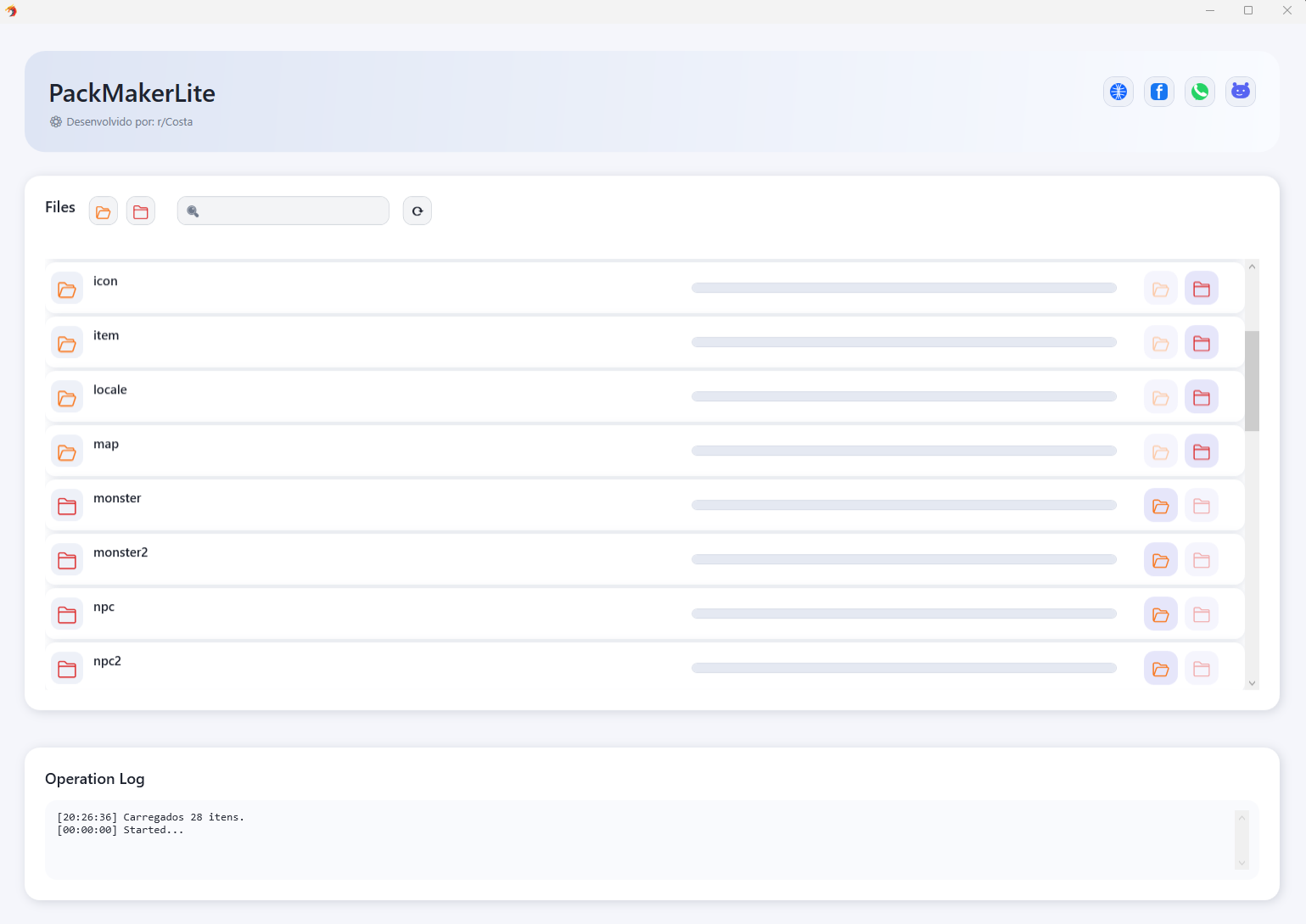Click the orange open-folder icon on the monster row
The image size is (1306, 924).
(x=1160, y=505)
